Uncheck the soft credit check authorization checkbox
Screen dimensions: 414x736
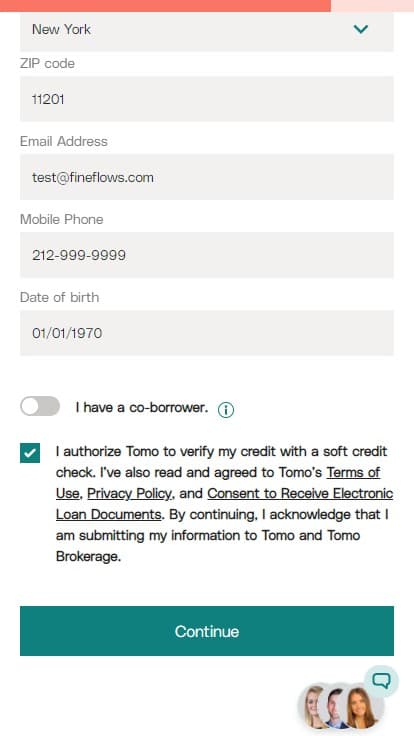click(x=30, y=453)
